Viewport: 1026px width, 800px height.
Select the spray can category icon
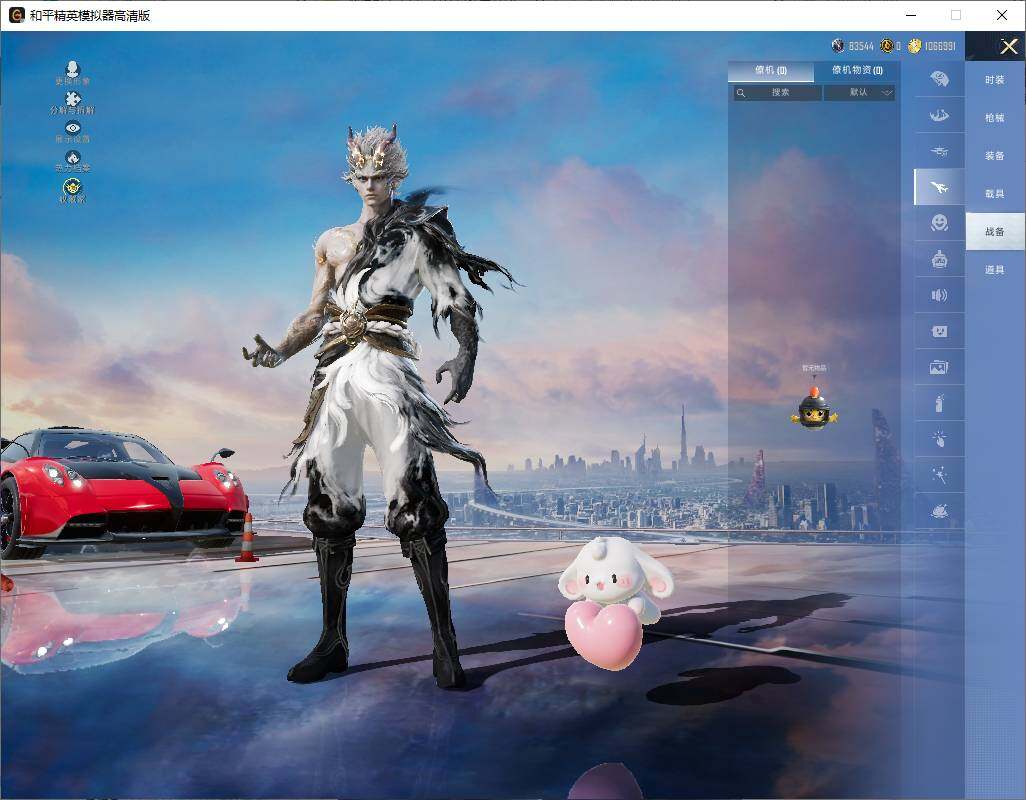[x=940, y=403]
